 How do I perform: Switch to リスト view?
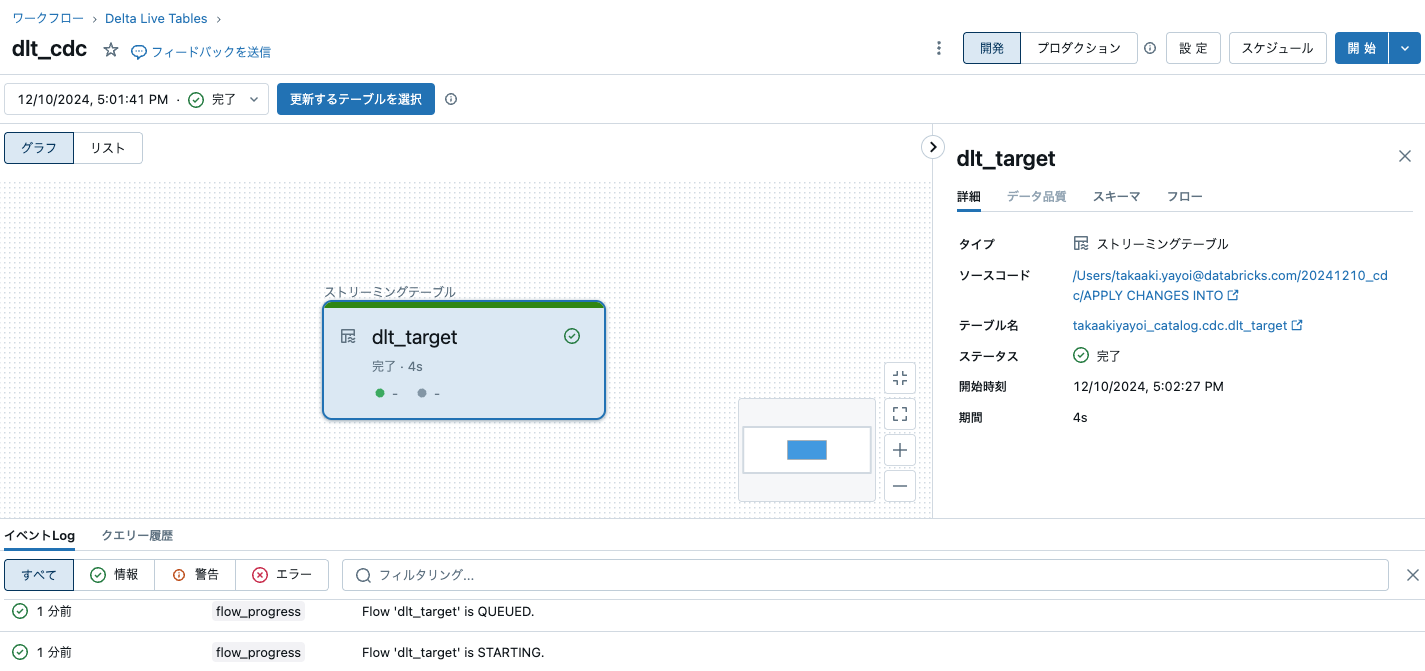108,148
